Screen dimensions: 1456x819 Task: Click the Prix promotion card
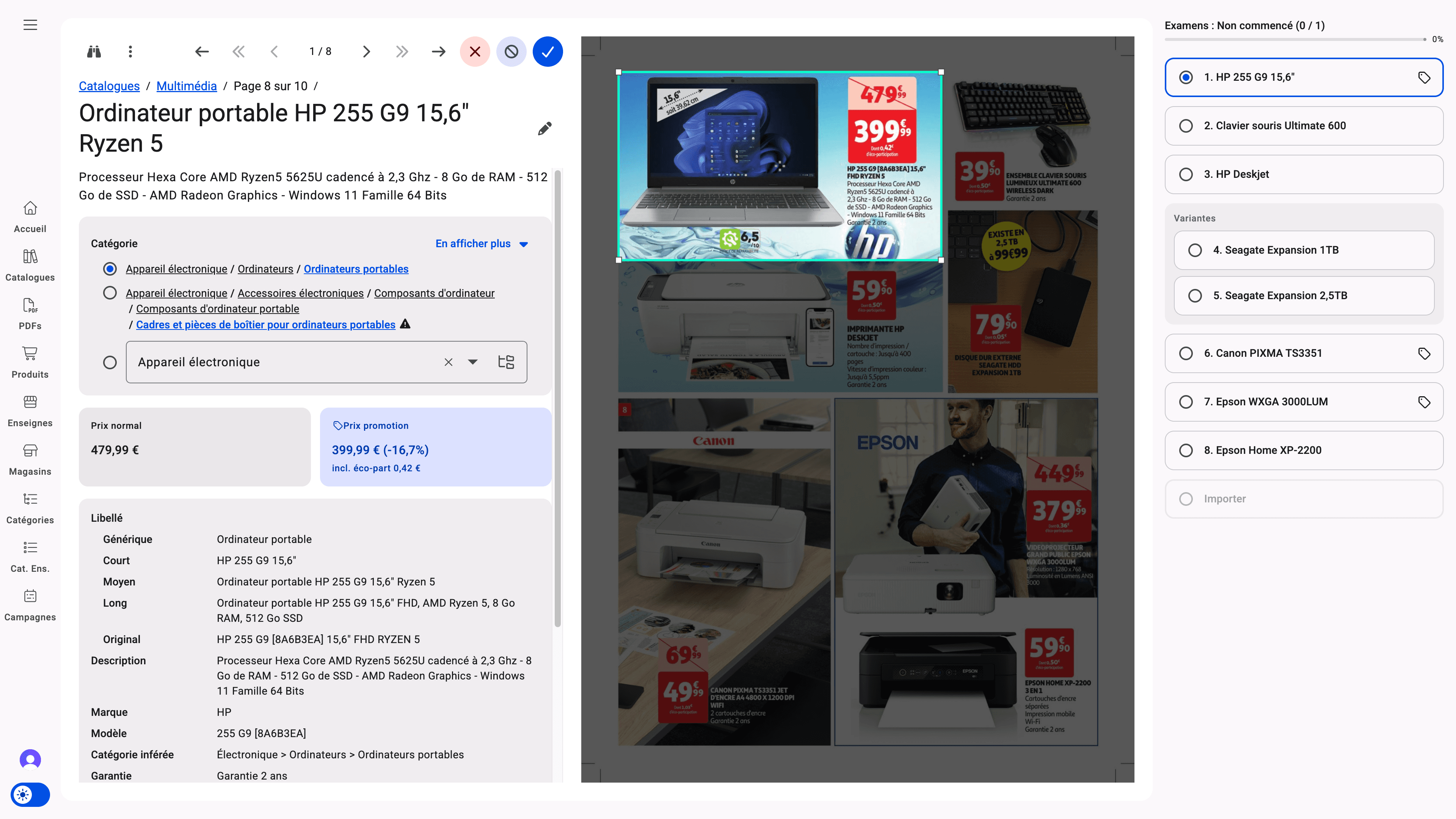(435, 447)
